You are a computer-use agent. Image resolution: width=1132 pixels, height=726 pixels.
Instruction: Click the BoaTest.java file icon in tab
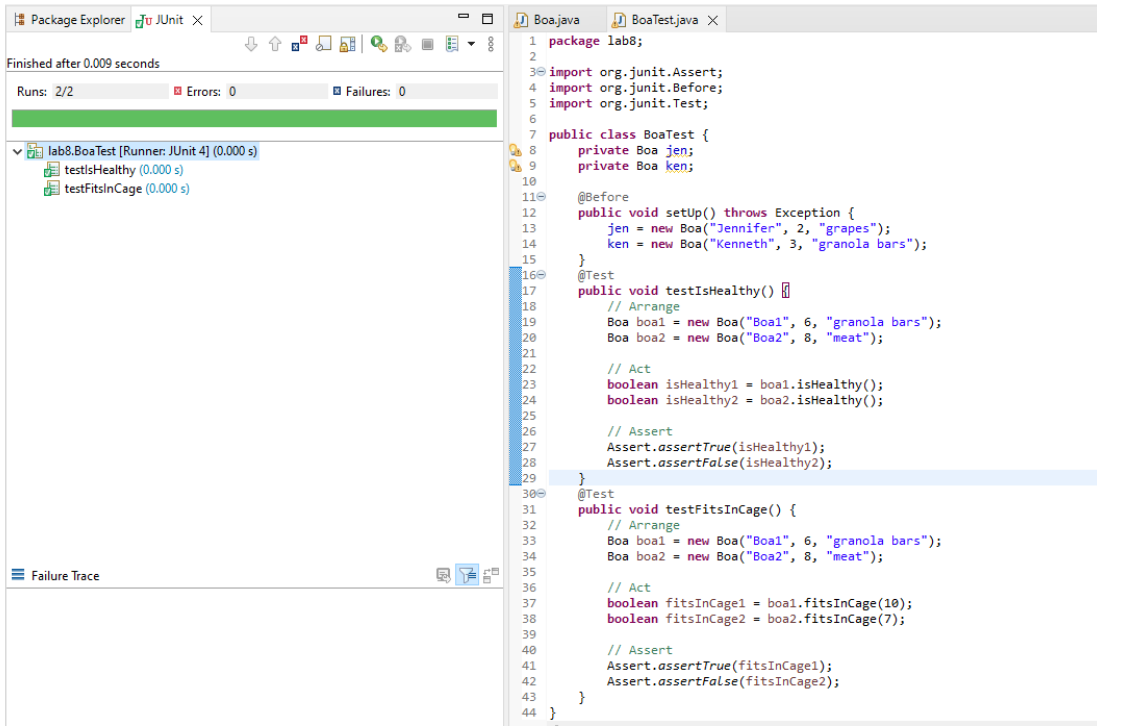[x=619, y=20]
